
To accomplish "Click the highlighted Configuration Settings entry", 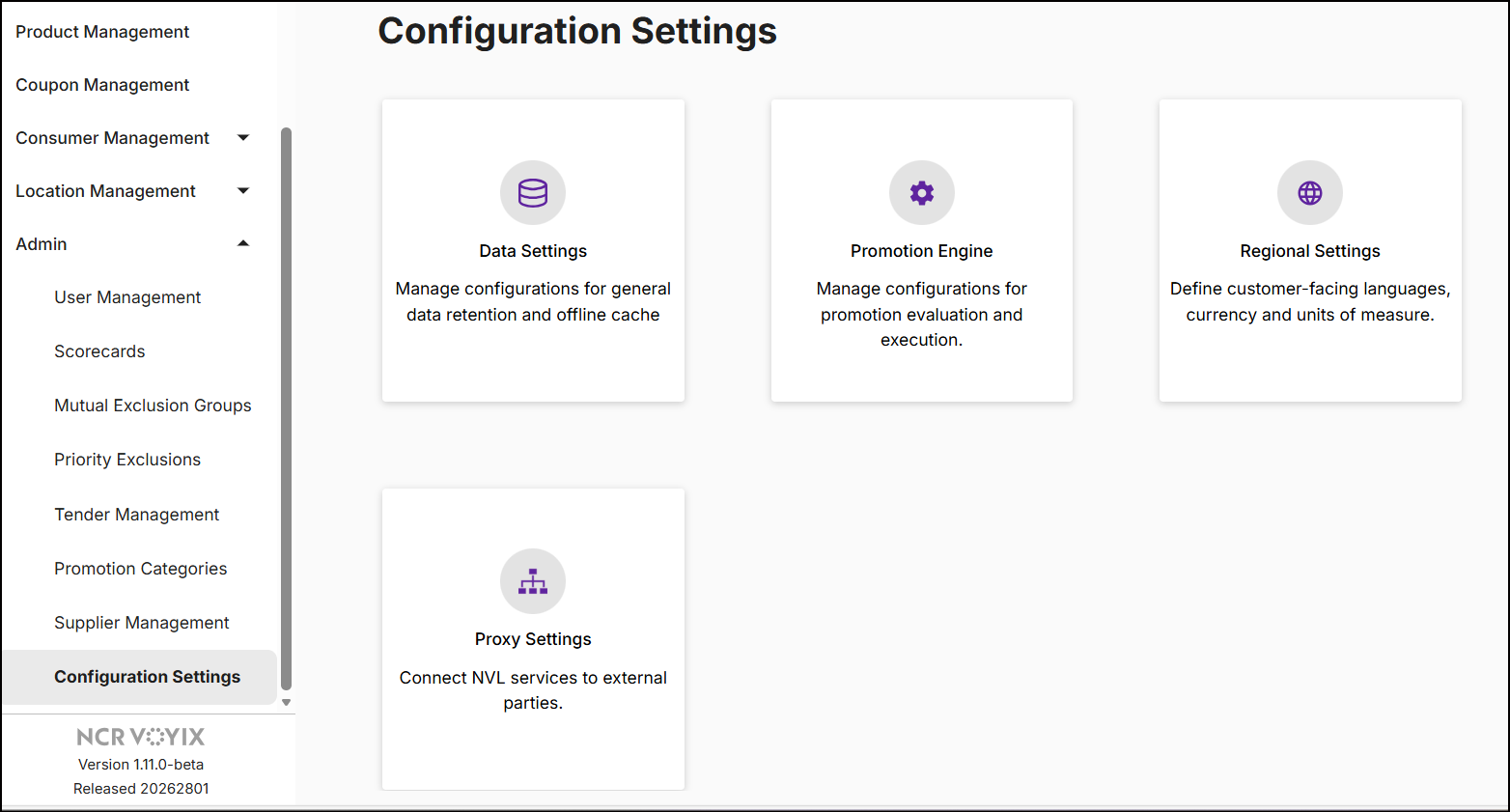I will coord(147,676).
